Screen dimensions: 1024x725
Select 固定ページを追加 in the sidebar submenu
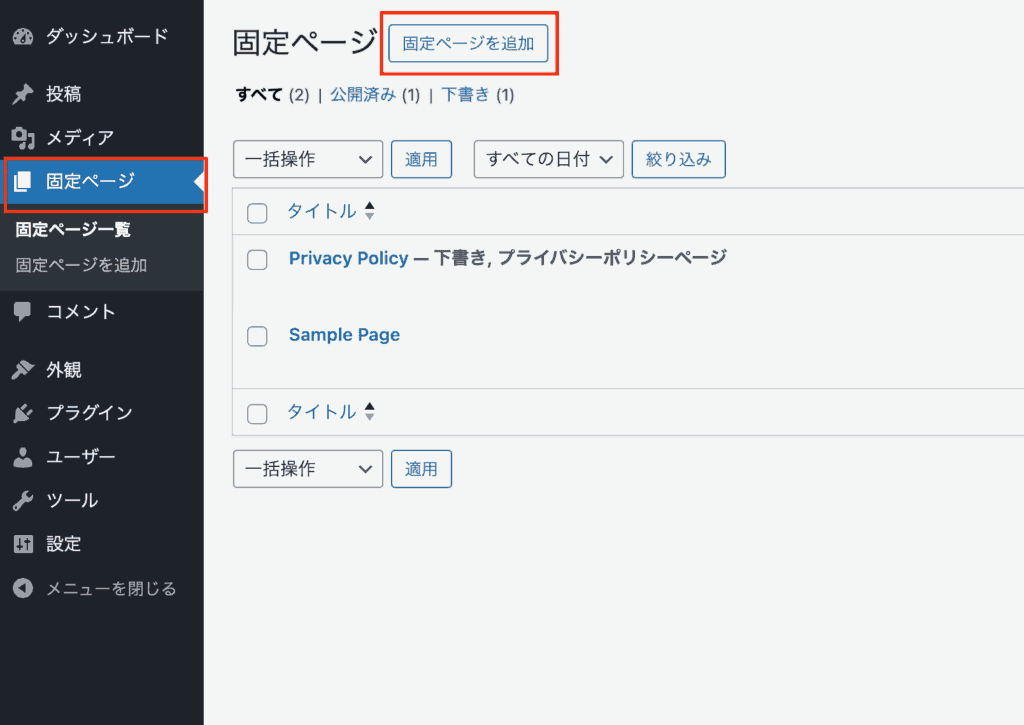pos(81,266)
